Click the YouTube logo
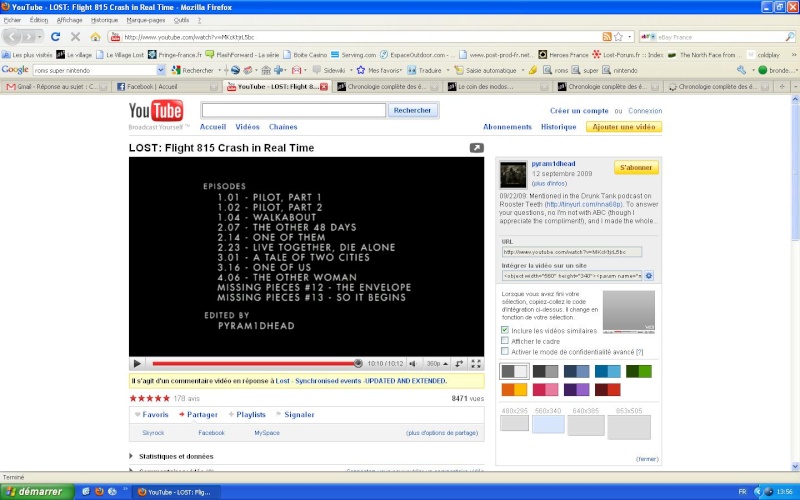 [x=156, y=111]
